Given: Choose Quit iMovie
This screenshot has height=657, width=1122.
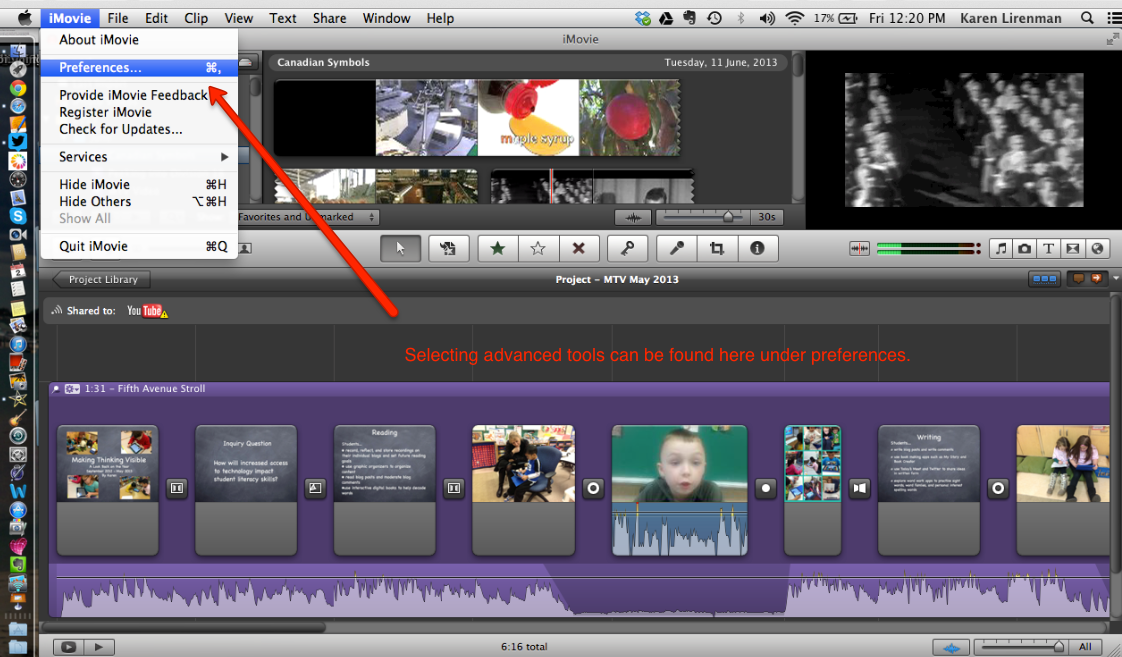Looking at the screenshot, I should pos(139,246).
